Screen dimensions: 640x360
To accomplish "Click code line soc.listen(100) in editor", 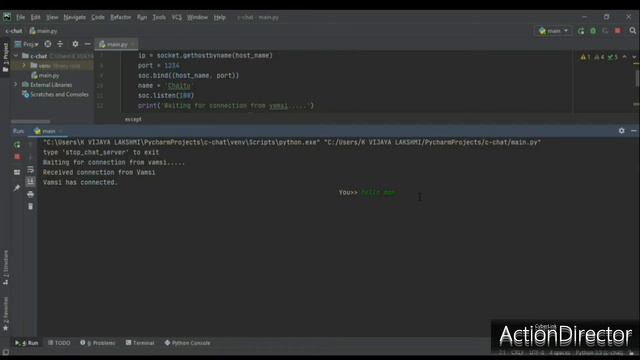I will tap(166, 96).
